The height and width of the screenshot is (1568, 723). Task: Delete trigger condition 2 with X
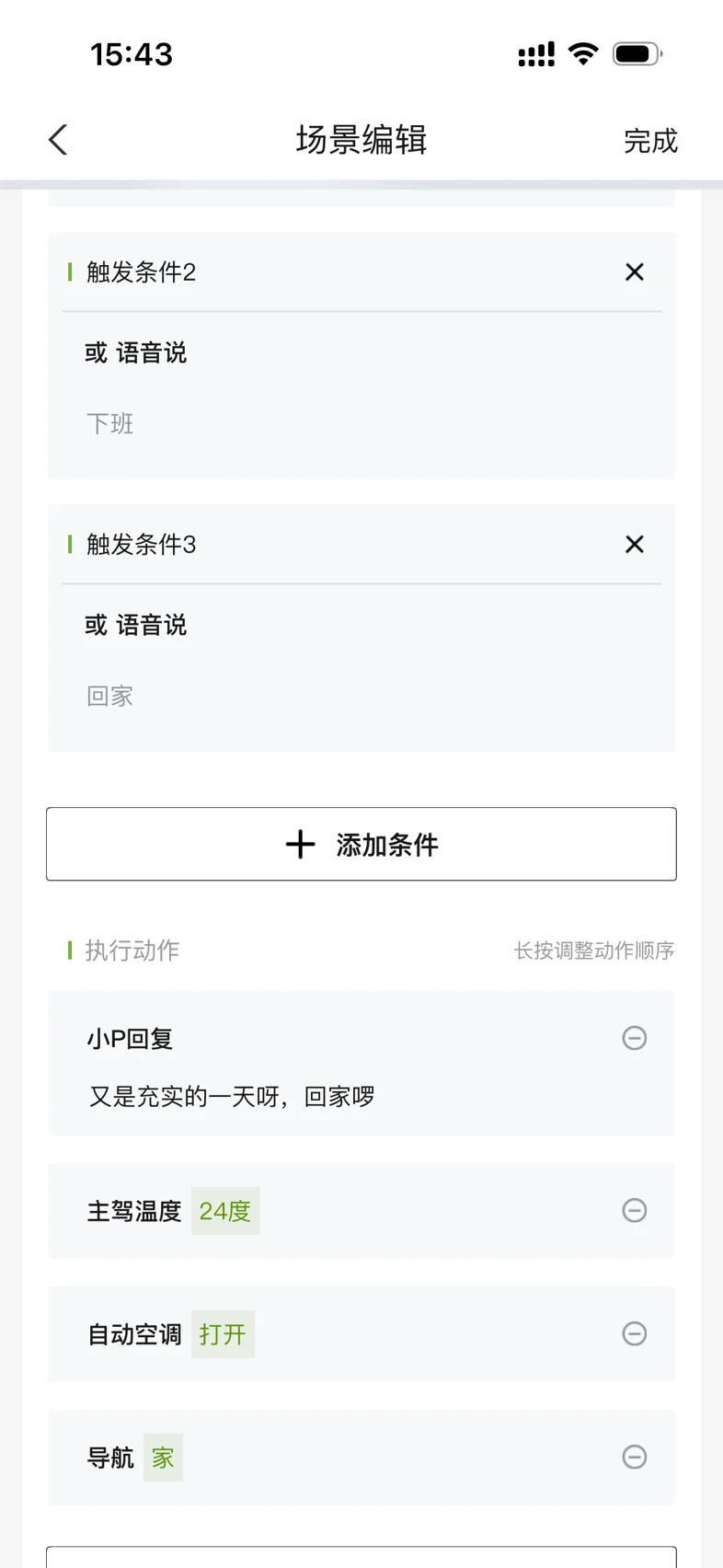pos(634,272)
